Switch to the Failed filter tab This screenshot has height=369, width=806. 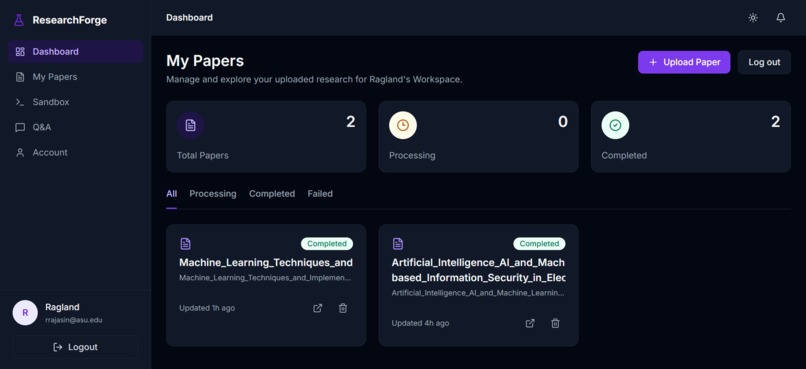pyautogui.click(x=320, y=194)
